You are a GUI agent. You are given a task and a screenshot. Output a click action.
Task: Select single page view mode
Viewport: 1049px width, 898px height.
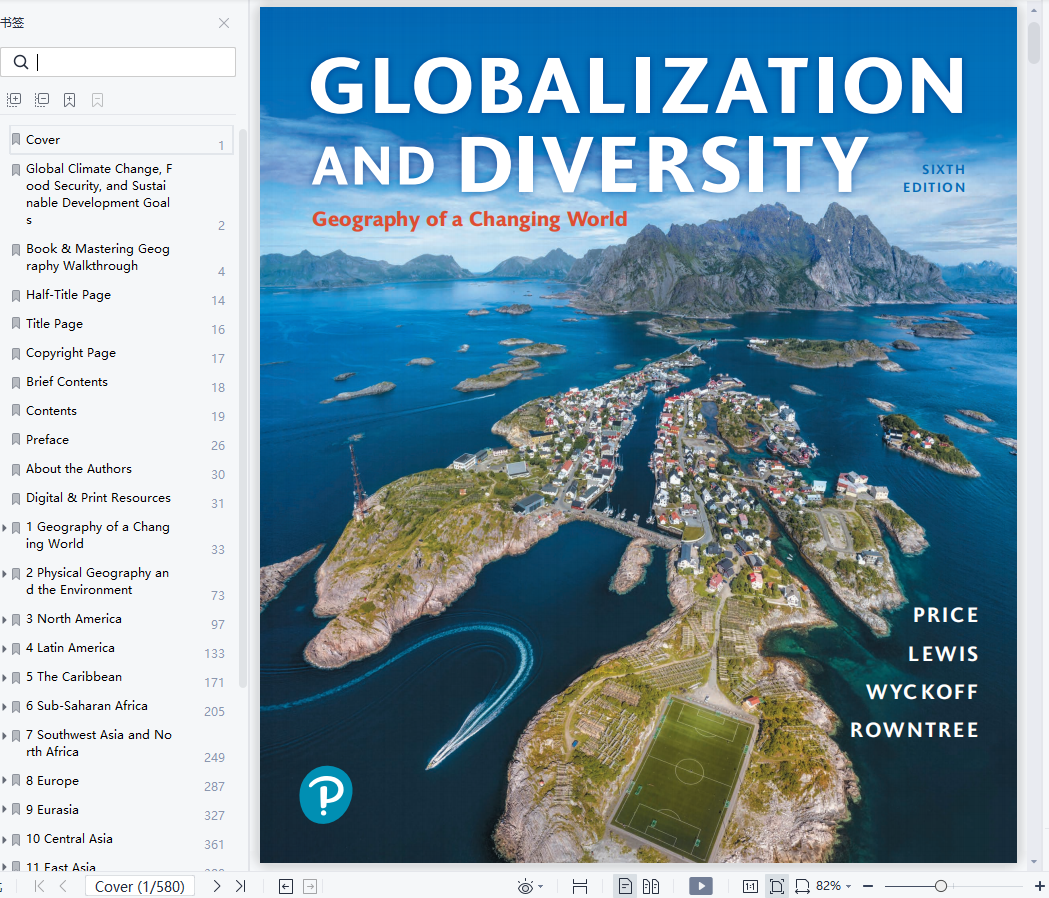625,887
